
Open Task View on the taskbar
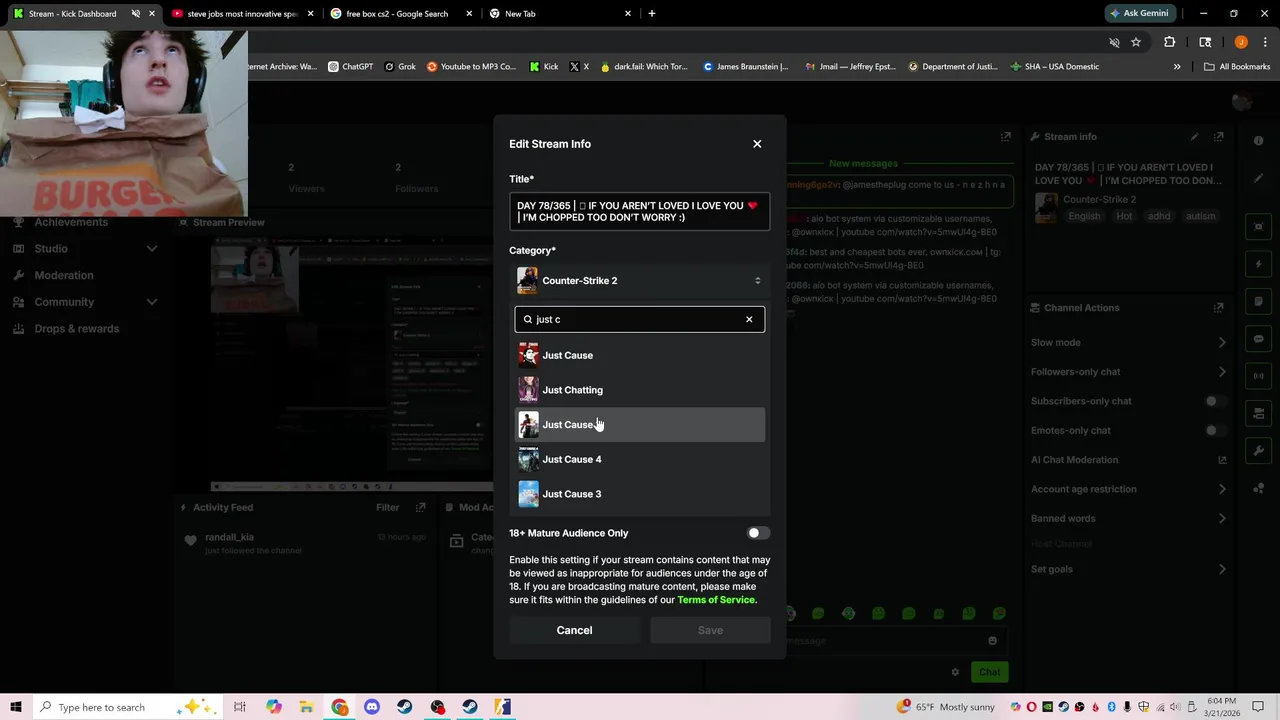click(x=240, y=707)
